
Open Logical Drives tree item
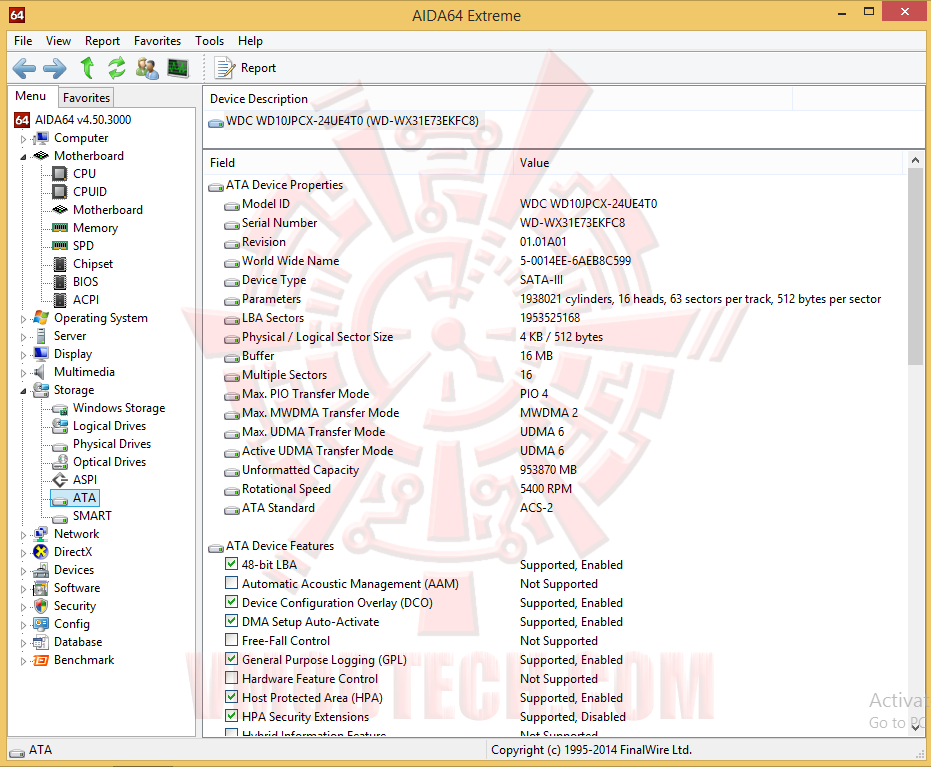pos(109,426)
